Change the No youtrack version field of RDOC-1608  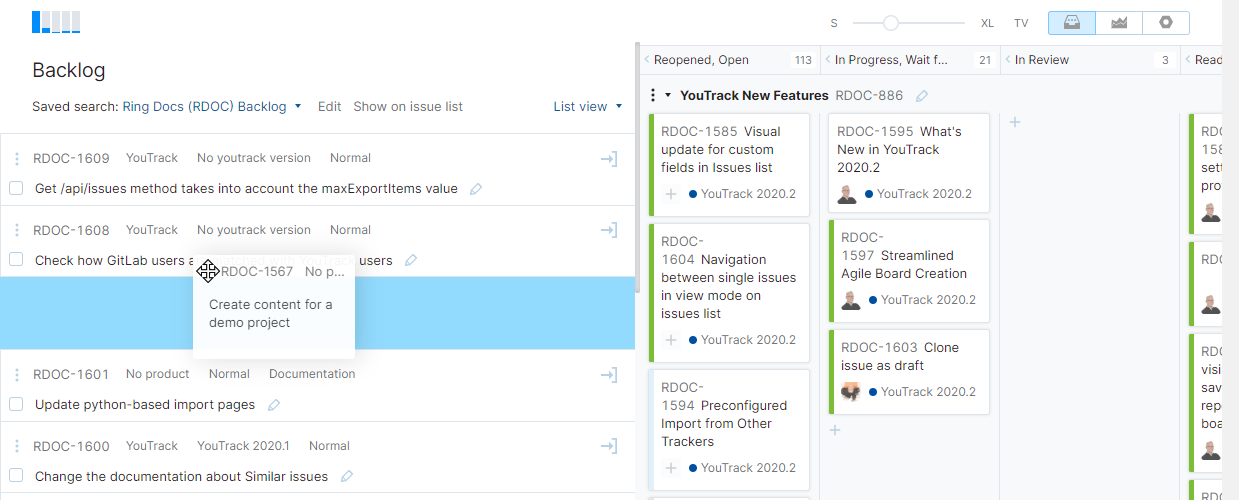click(254, 230)
